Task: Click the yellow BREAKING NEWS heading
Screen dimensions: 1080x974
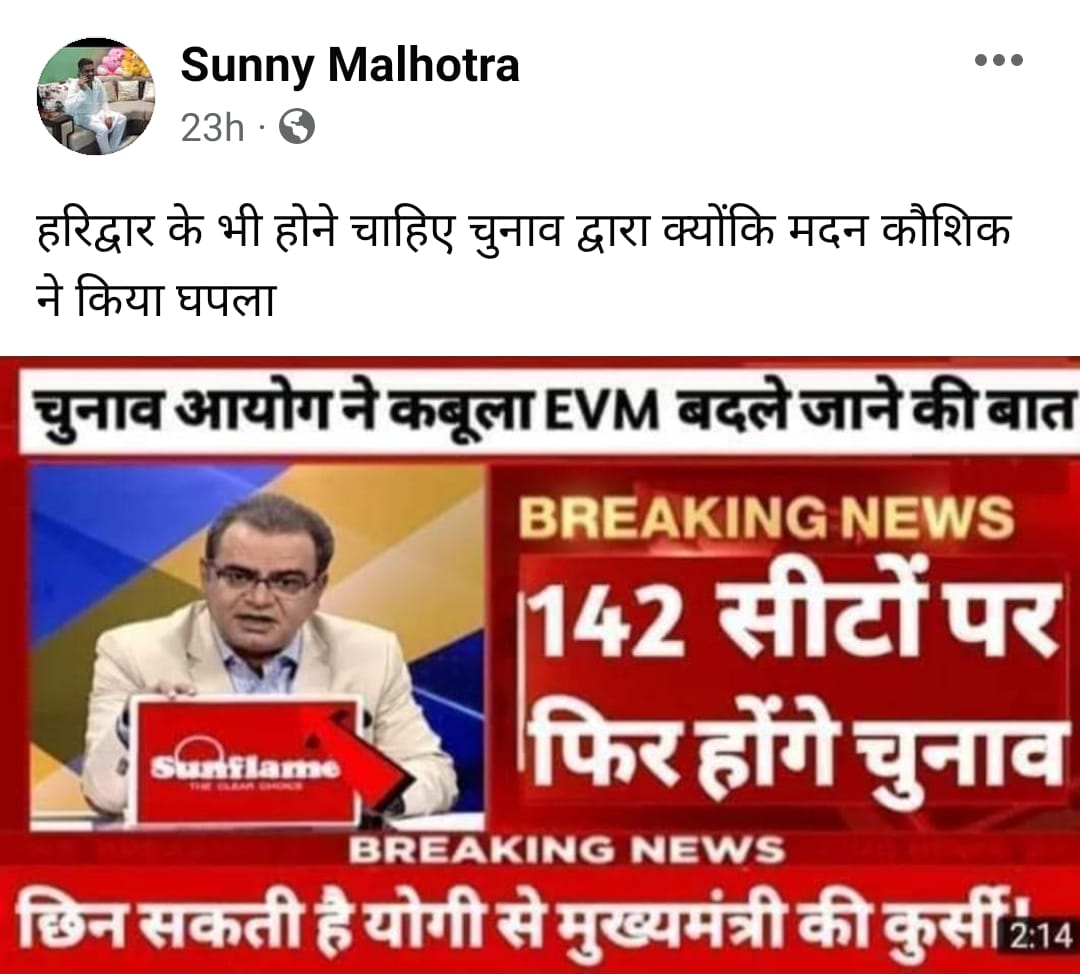Action: tap(767, 517)
